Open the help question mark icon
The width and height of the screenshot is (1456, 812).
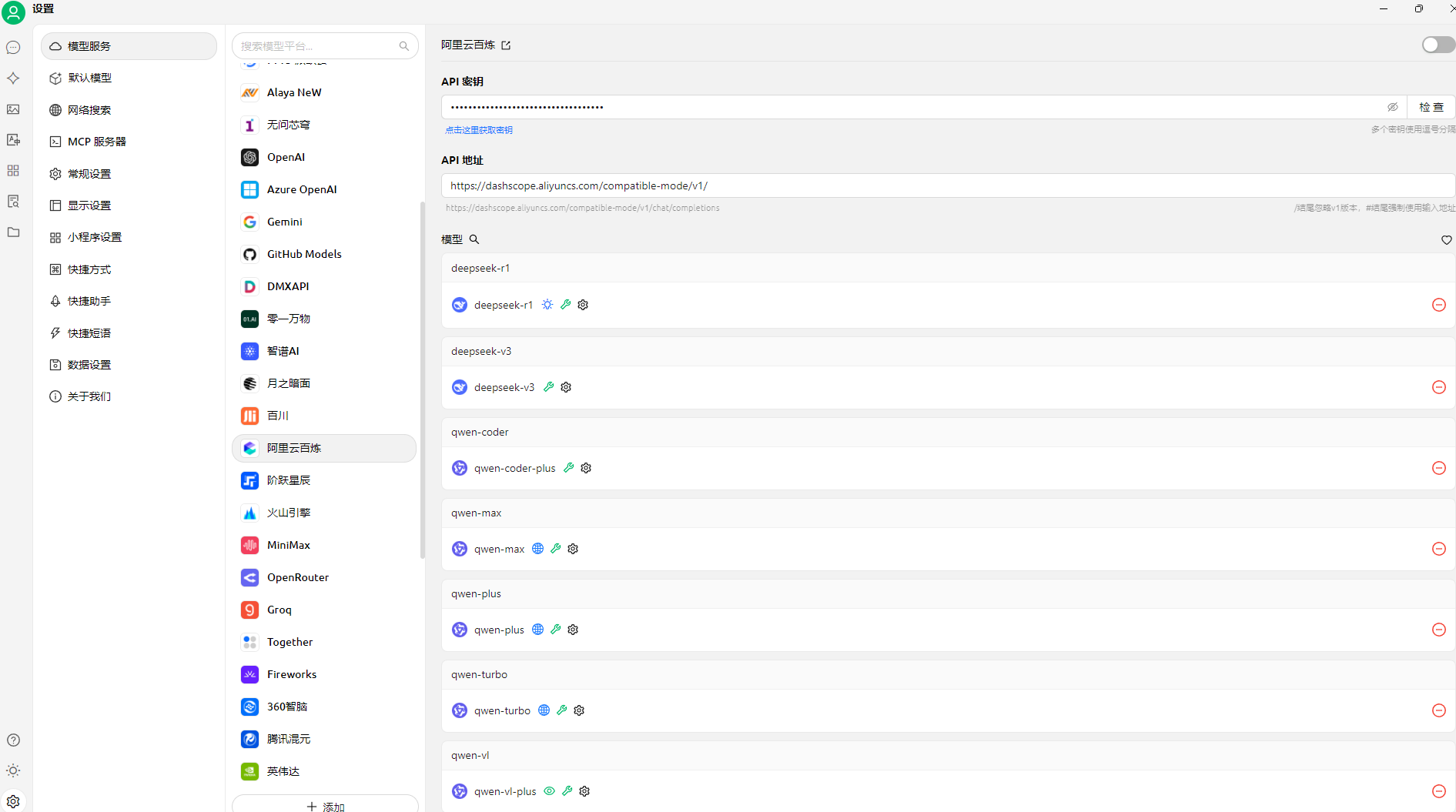coord(13,740)
